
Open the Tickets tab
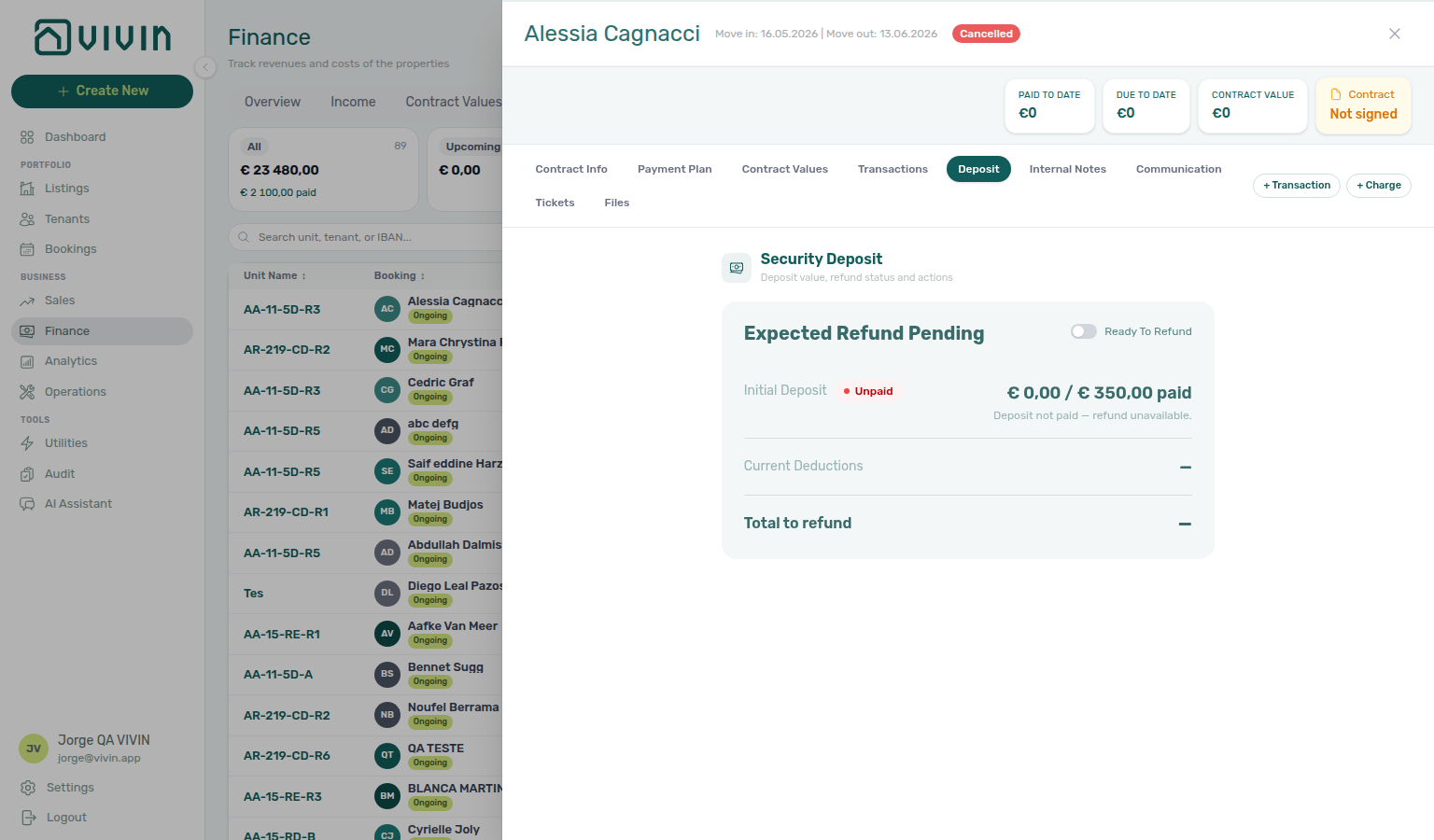[x=555, y=203]
